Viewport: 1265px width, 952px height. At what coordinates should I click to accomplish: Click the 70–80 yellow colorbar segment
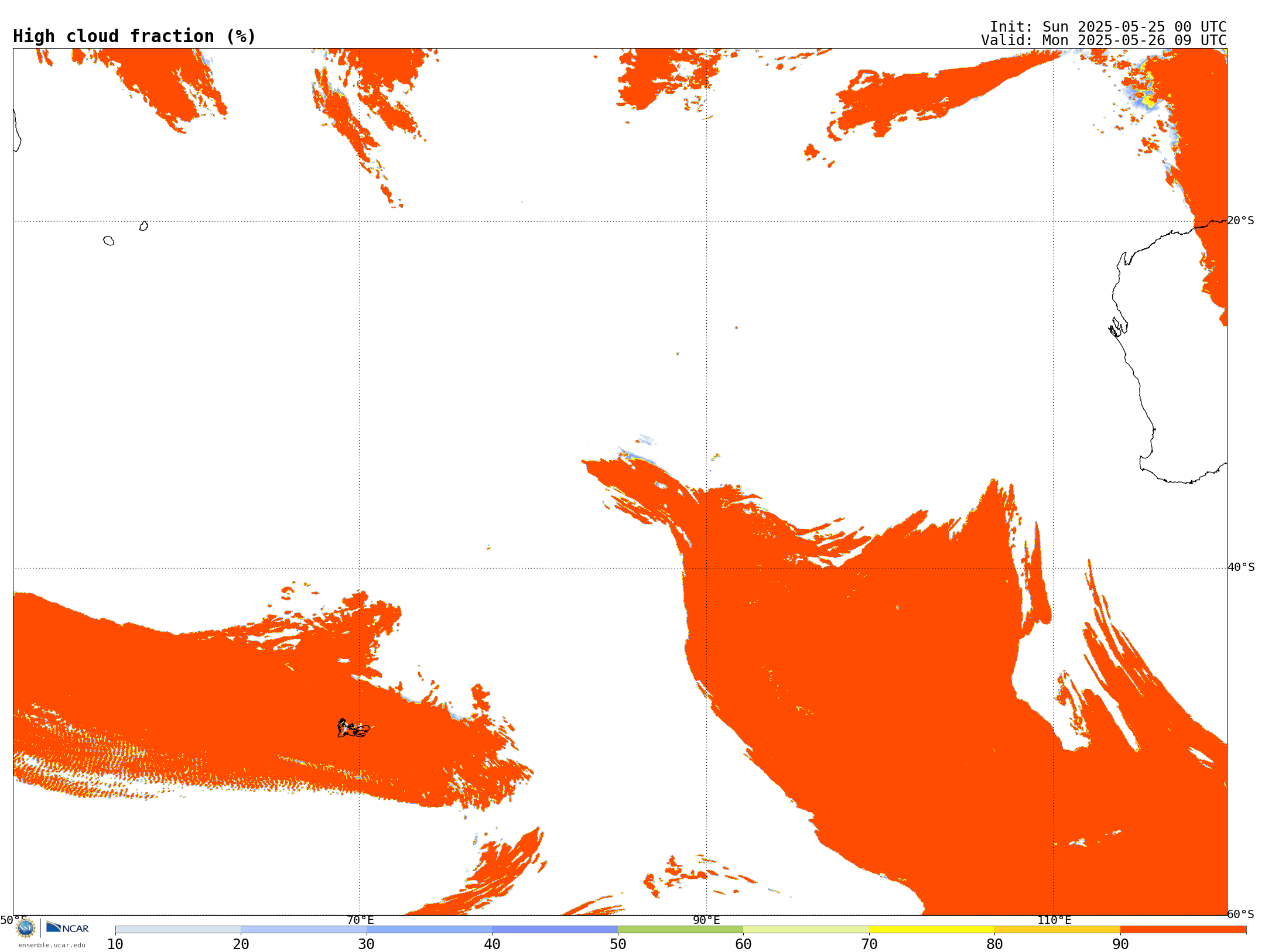[932, 930]
